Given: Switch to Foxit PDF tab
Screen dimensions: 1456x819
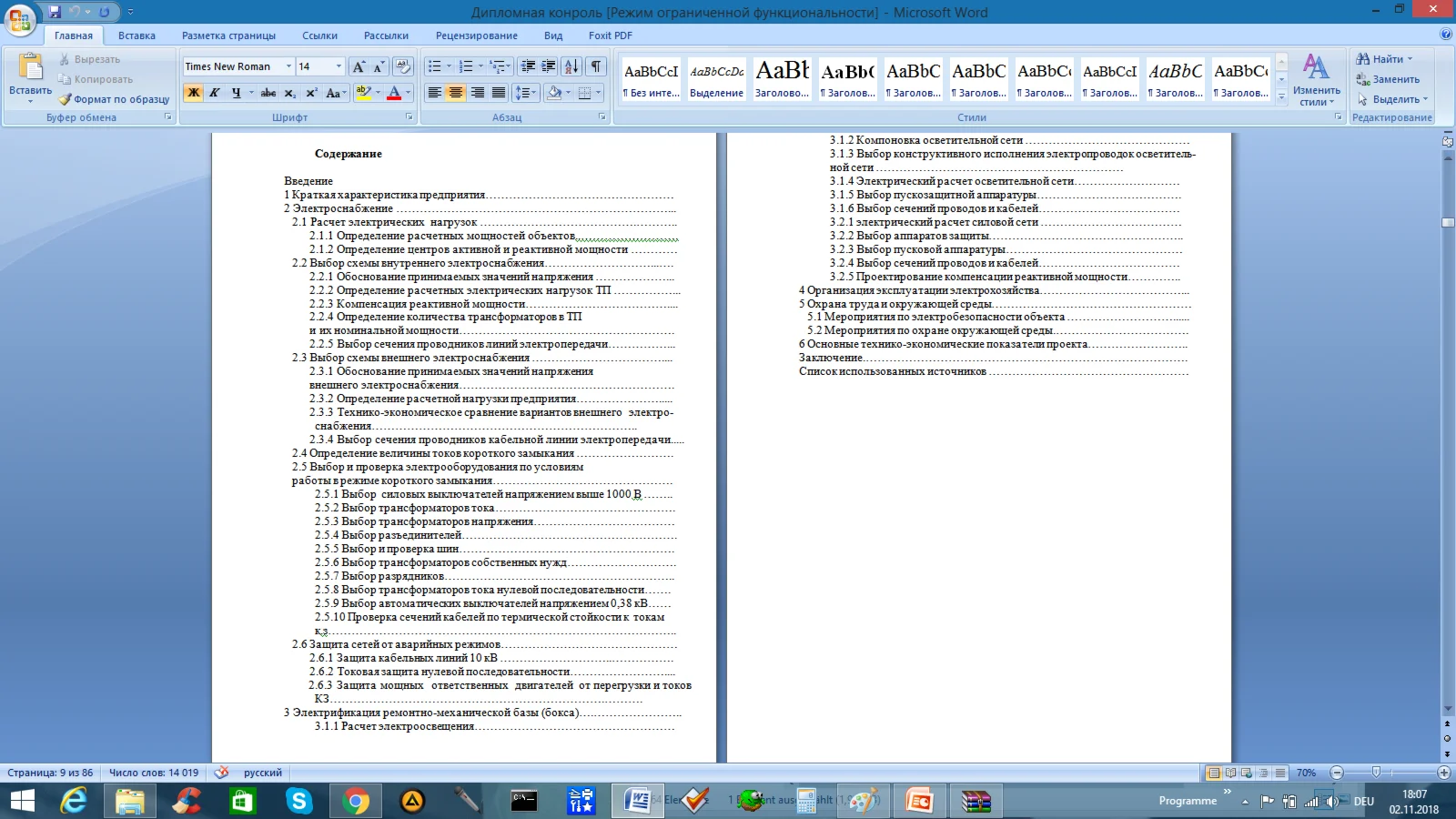Looking at the screenshot, I should pyautogui.click(x=610, y=35).
